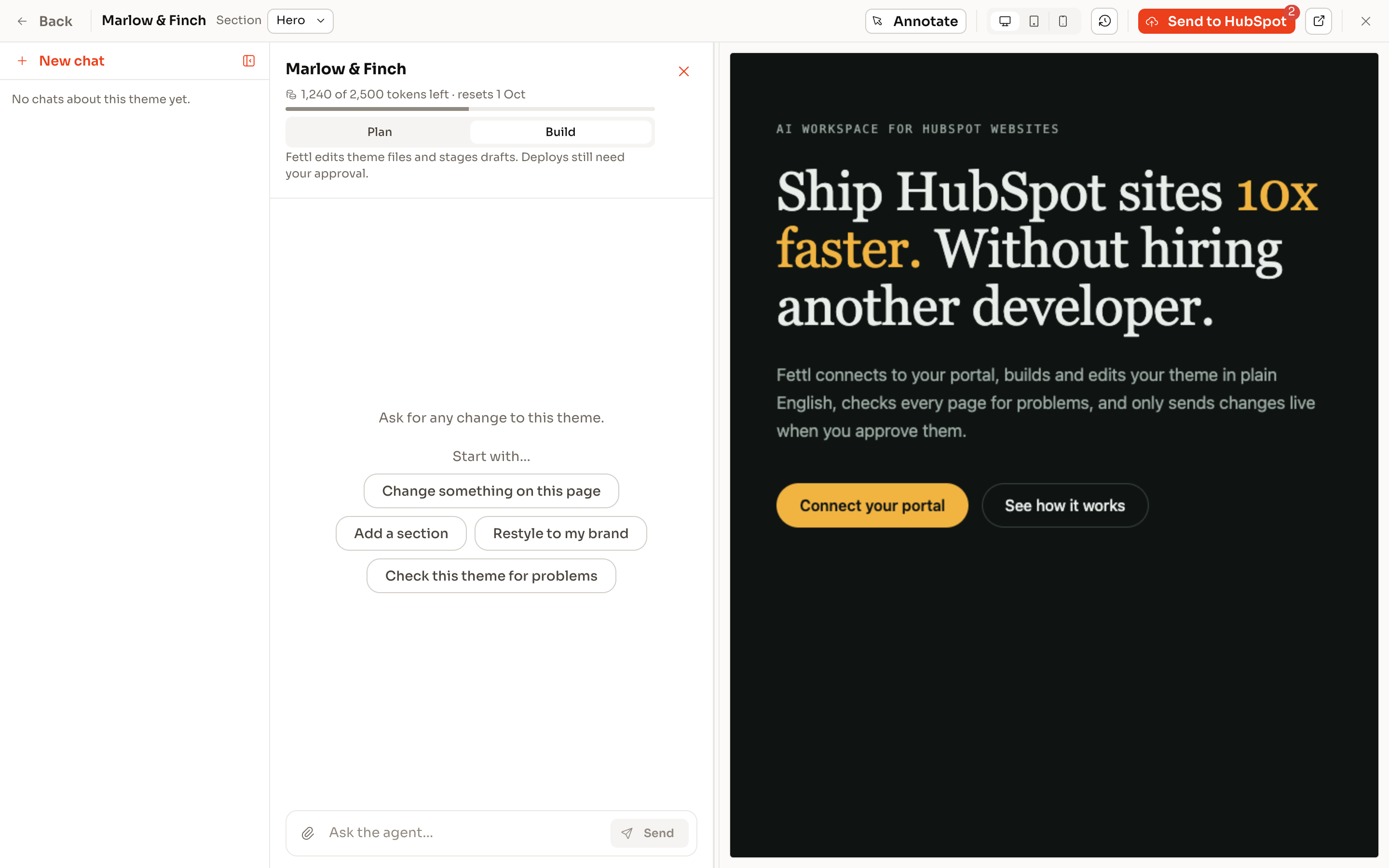1389x868 pixels.
Task: Switch to mobile preview icon
Action: click(1063, 21)
